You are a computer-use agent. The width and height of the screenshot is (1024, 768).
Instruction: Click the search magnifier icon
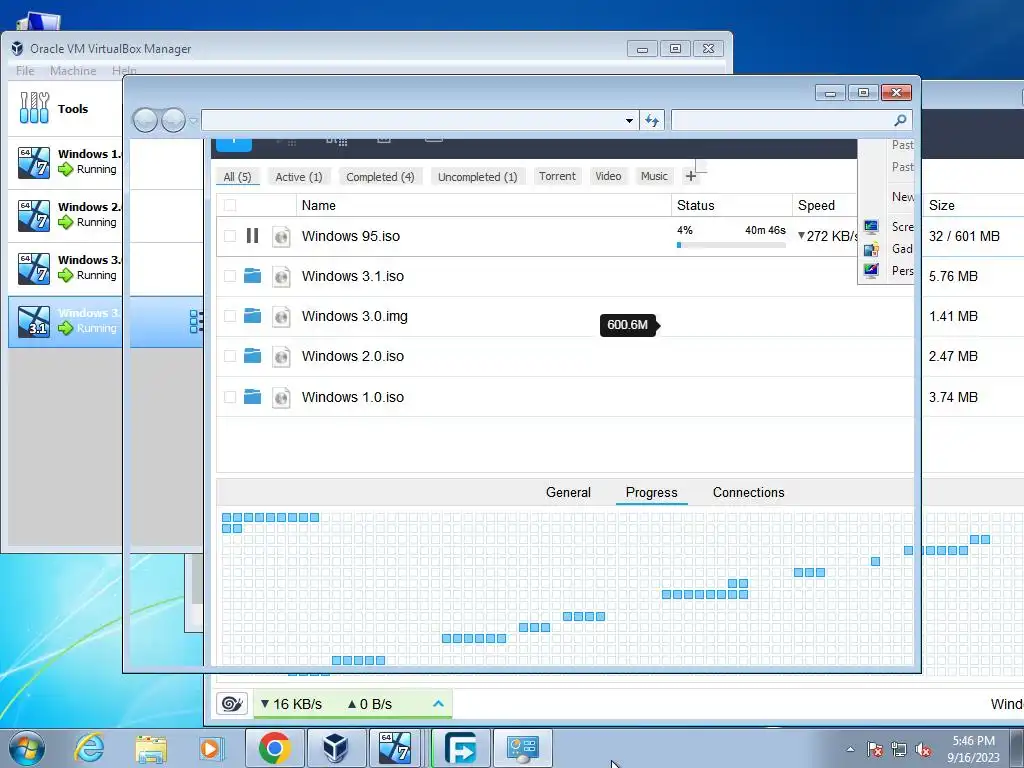point(900,120)
